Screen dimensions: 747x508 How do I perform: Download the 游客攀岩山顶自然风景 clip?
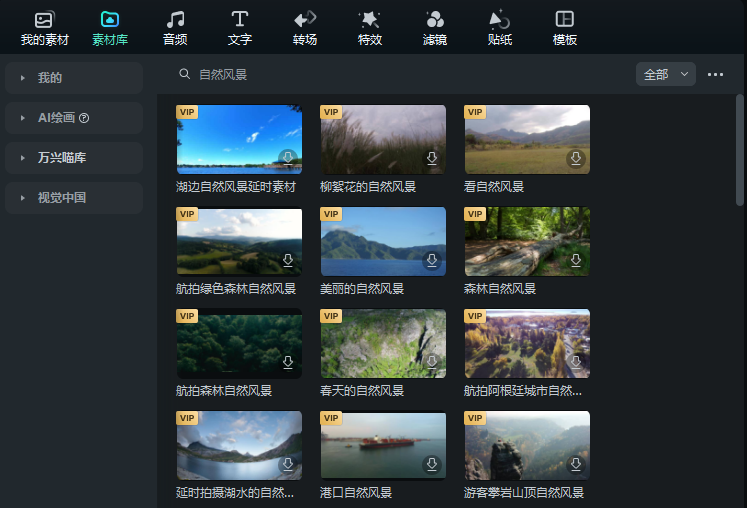(575, 464)
